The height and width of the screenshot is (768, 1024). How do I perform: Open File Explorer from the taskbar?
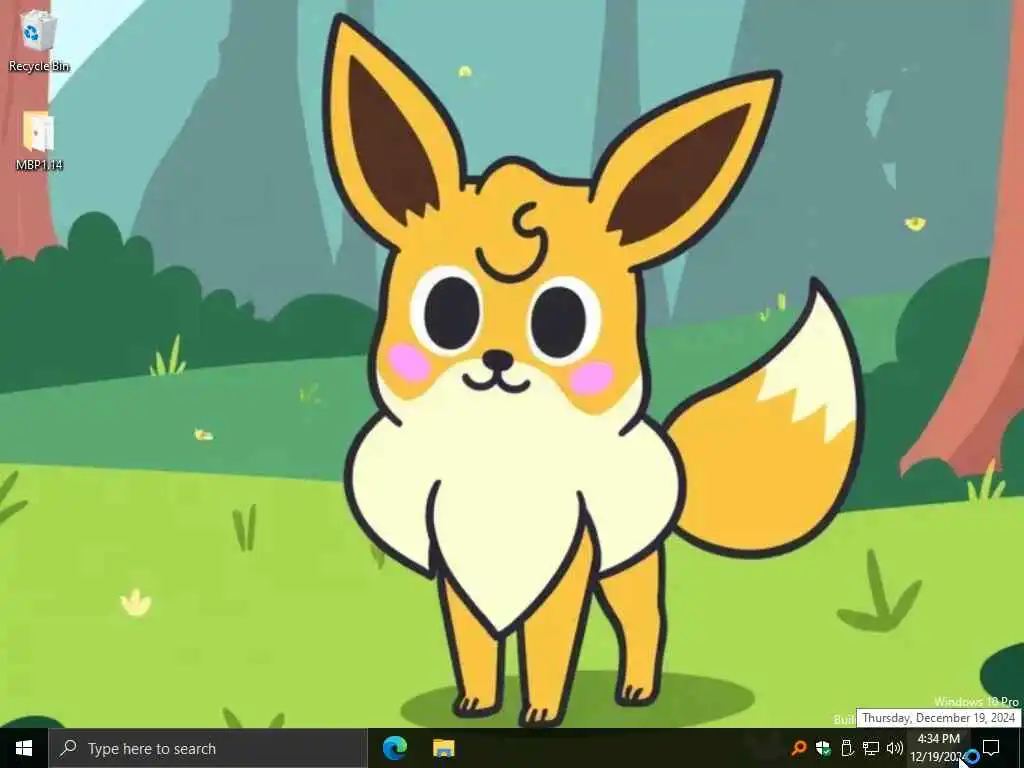(x=443, y=748)
